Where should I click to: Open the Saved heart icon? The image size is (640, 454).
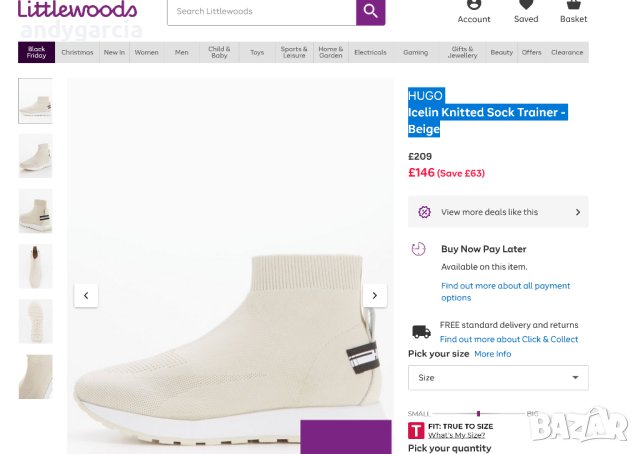tap(526, 6)
